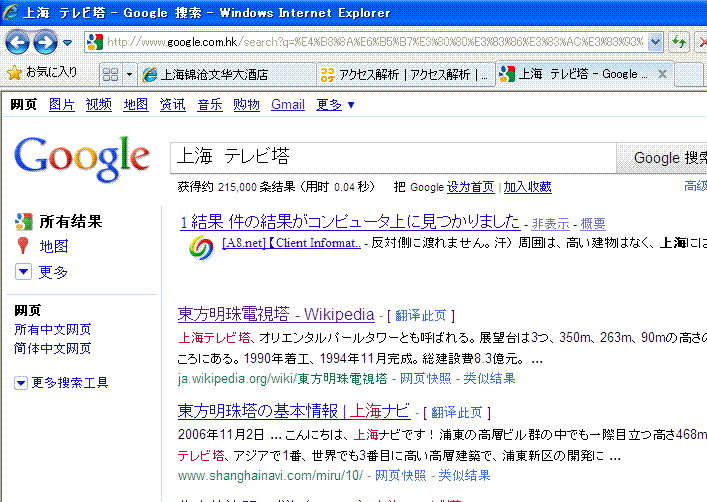Open desktop result 件の結果がコンピュータ上に見つかりました
The image size is (707, 502).
[x=350, y=222]
